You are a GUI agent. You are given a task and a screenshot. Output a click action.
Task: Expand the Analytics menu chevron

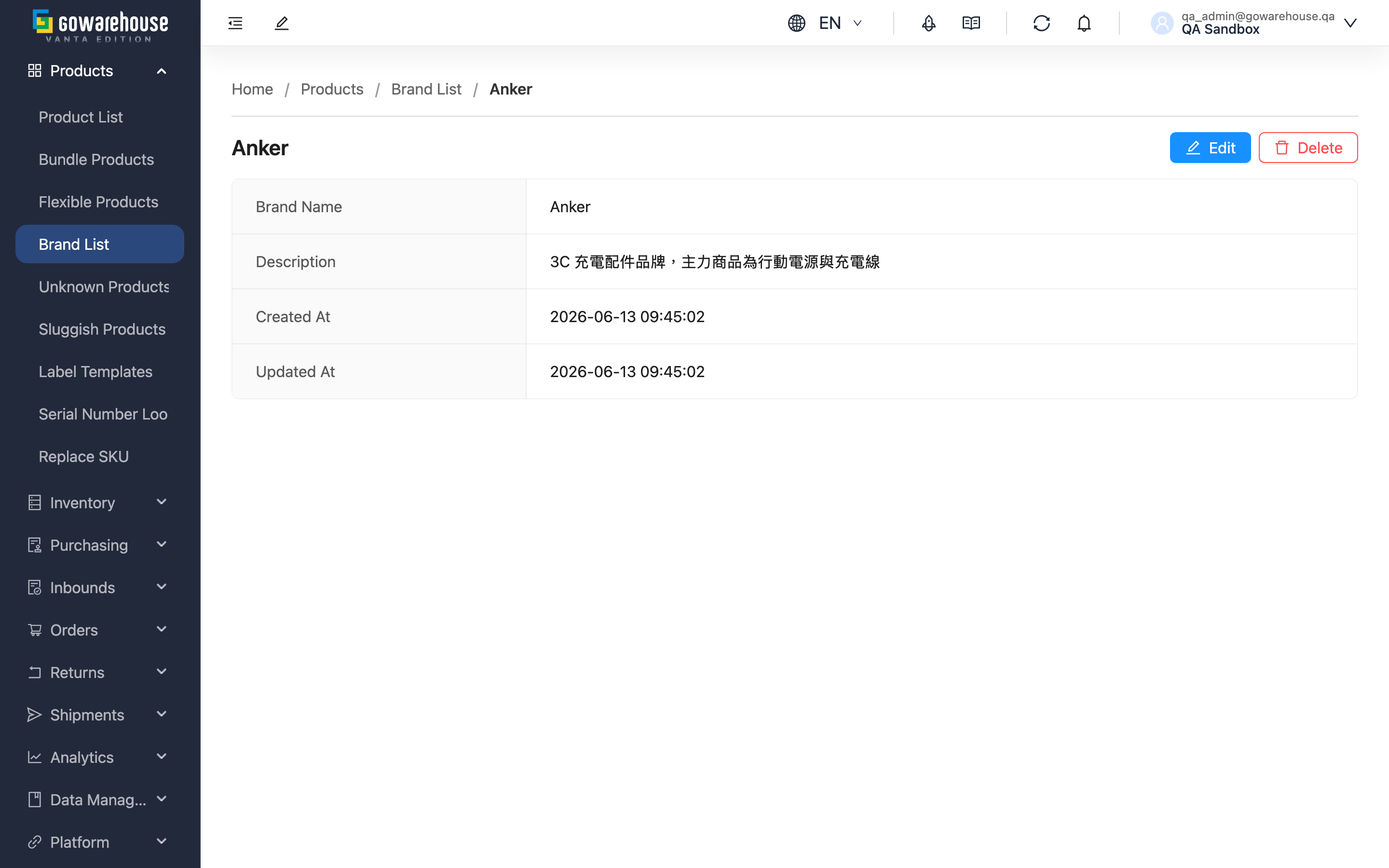point(161,757)
